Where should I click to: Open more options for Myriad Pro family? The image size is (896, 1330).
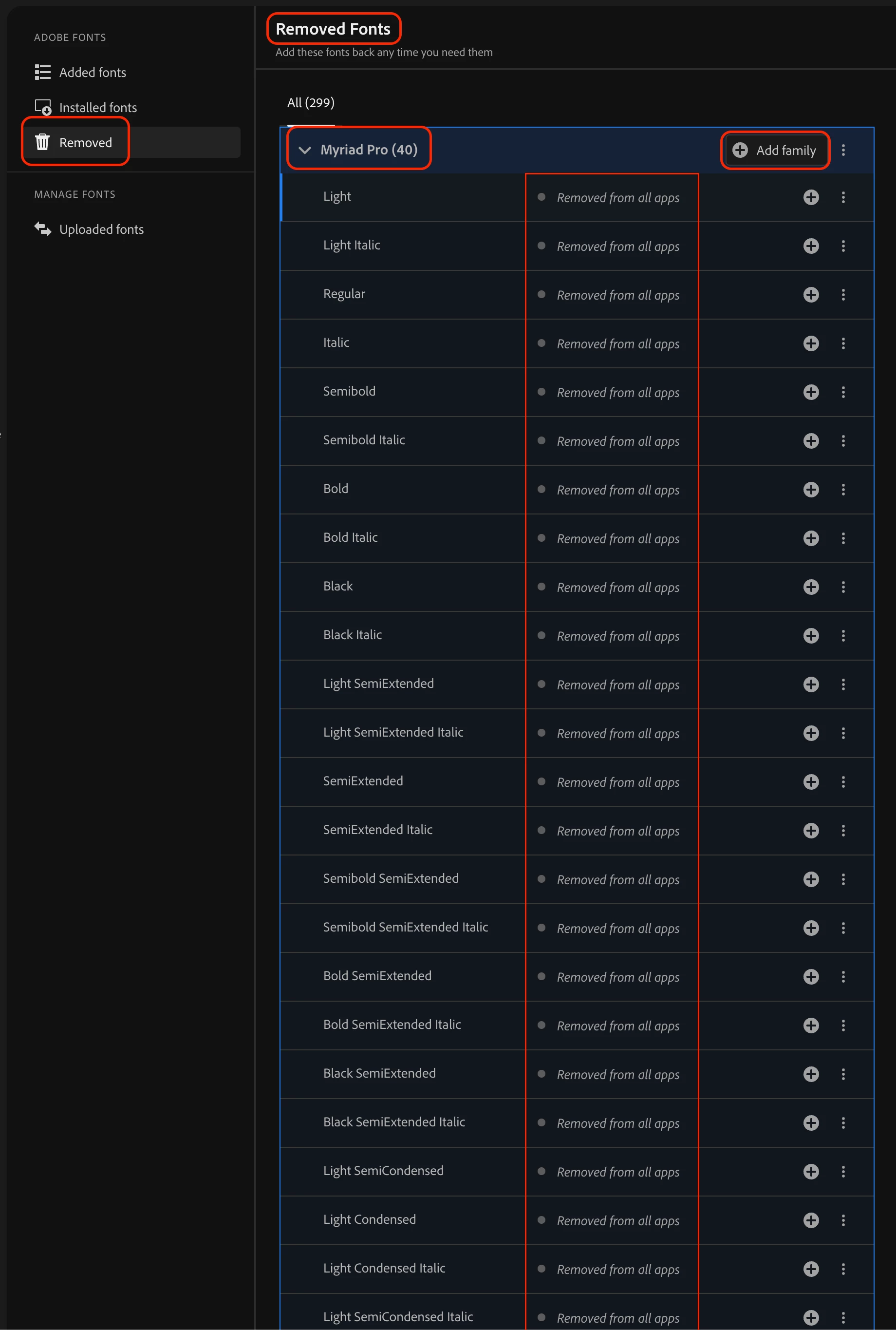coord(843,151)
